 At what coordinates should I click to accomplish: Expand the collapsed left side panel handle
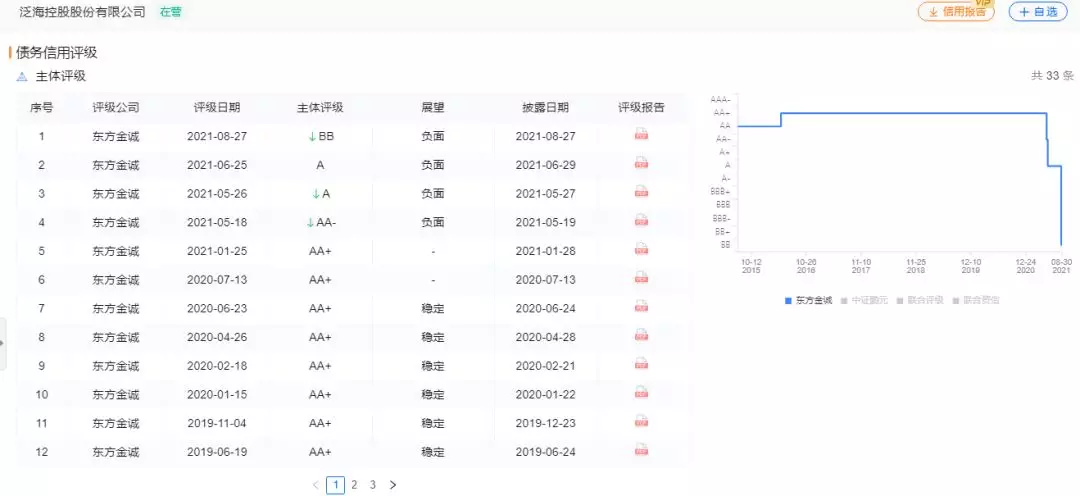click(3, 344)
